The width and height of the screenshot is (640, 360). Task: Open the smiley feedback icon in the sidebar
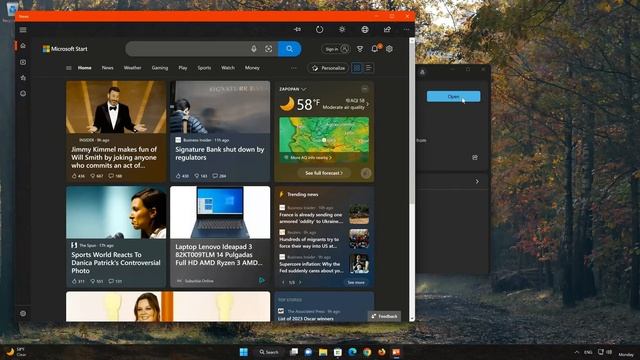point(23,93)
